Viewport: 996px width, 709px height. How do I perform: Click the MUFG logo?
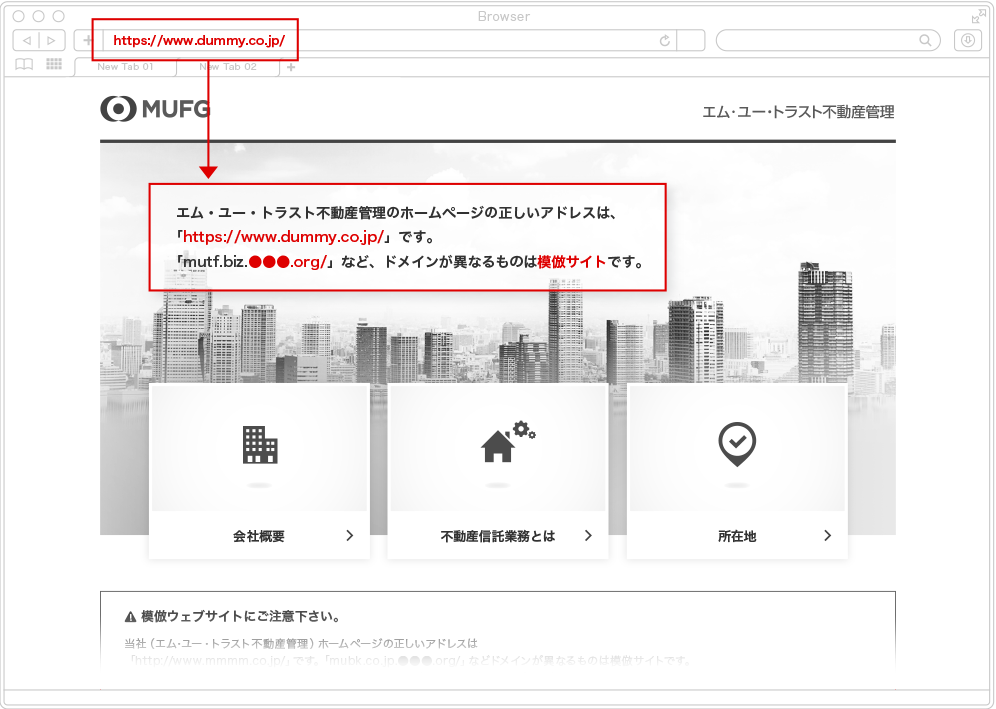(155, 109)
